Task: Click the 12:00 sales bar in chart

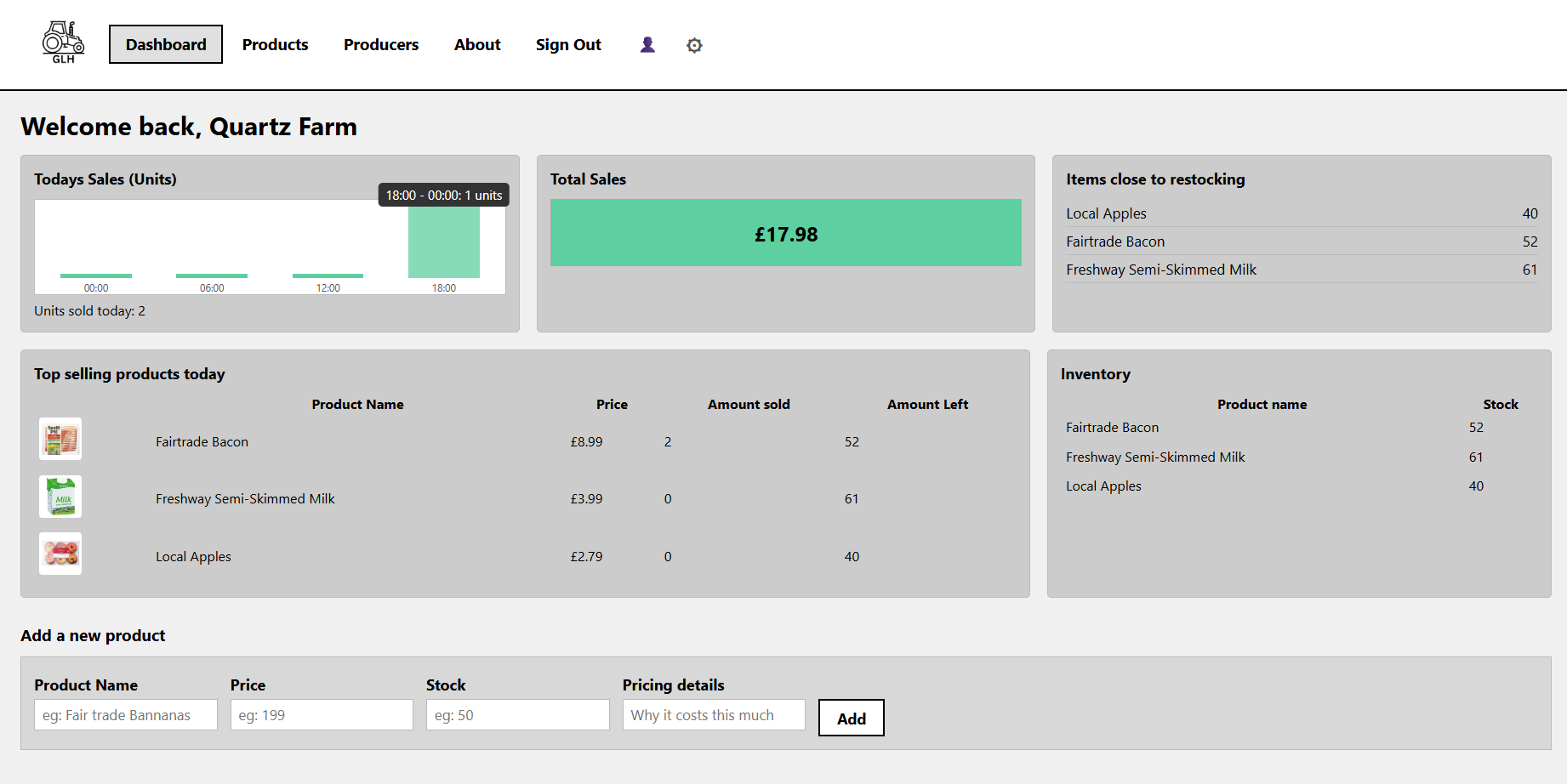Action: pyautogui.click(x=328, y=276)
